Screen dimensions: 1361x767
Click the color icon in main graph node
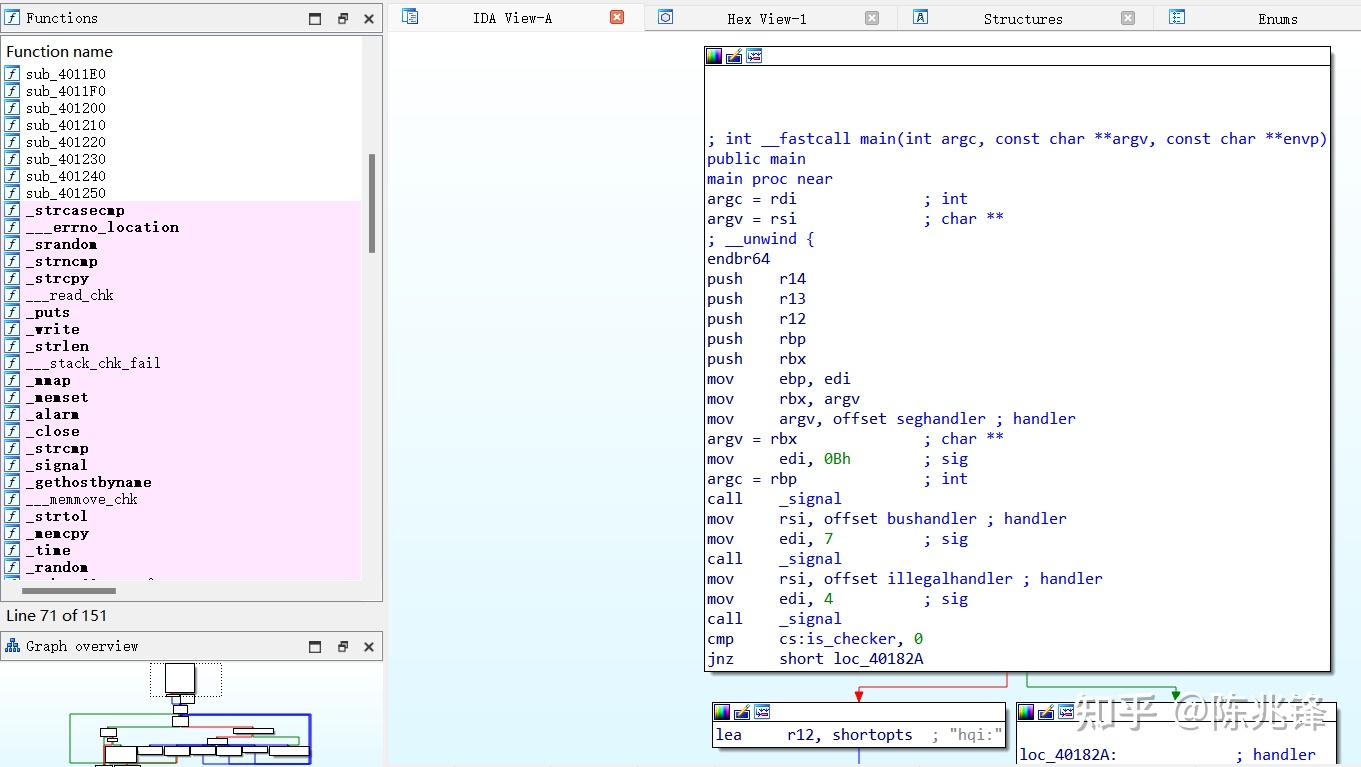713,57
